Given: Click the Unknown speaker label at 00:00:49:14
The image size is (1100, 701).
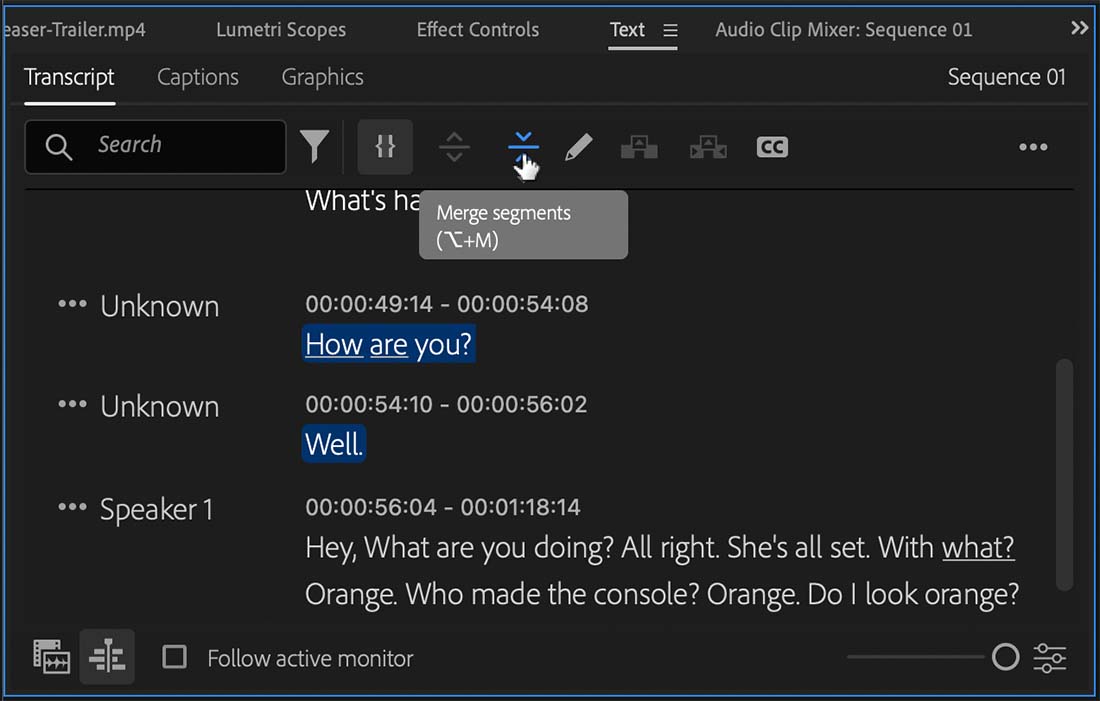Looking at the screenshot, I should tap(160, 307).
